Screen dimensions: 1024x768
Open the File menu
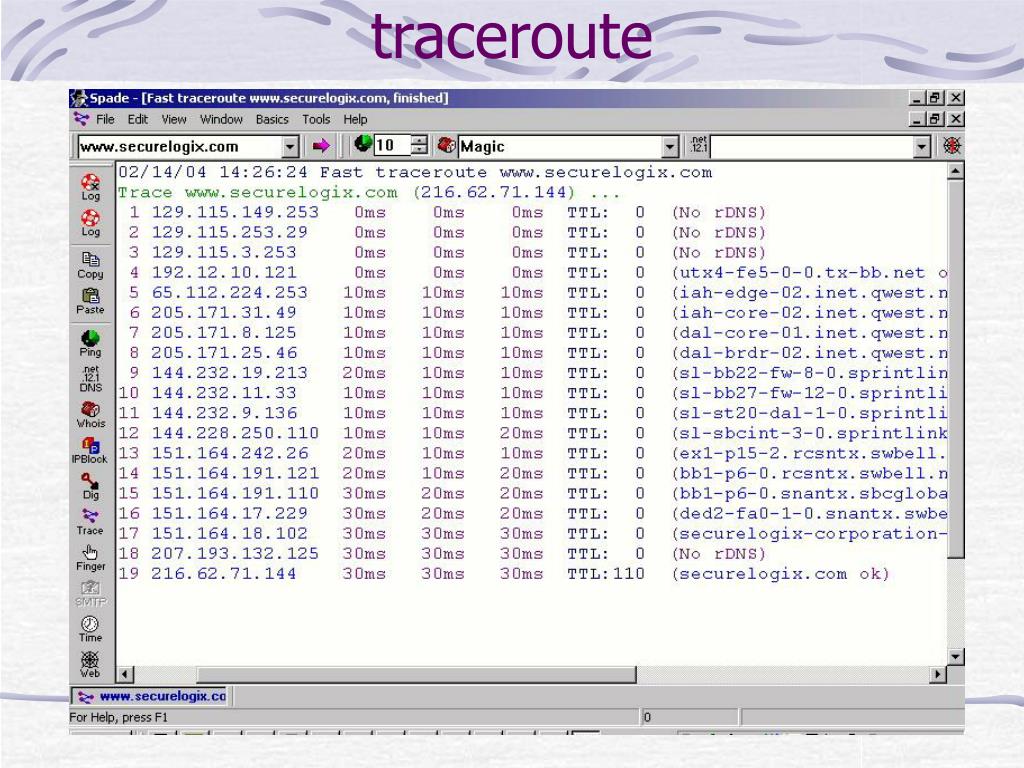(105, 120)
